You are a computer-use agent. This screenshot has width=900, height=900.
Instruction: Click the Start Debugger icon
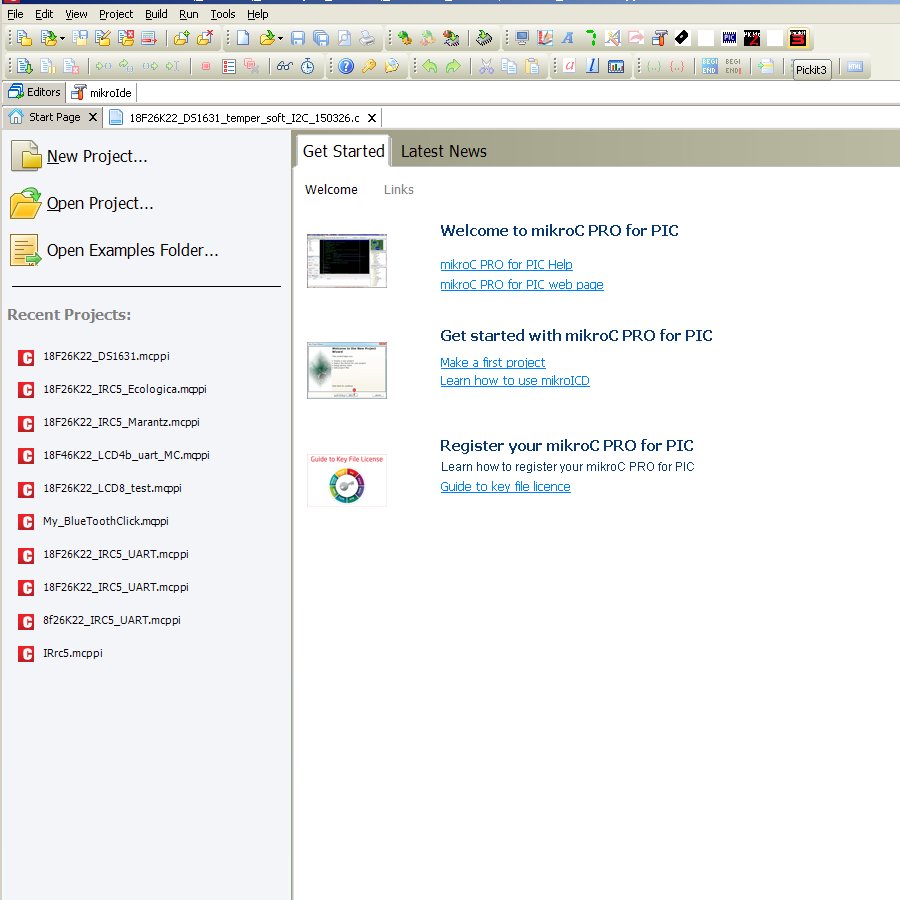(24, 67)
